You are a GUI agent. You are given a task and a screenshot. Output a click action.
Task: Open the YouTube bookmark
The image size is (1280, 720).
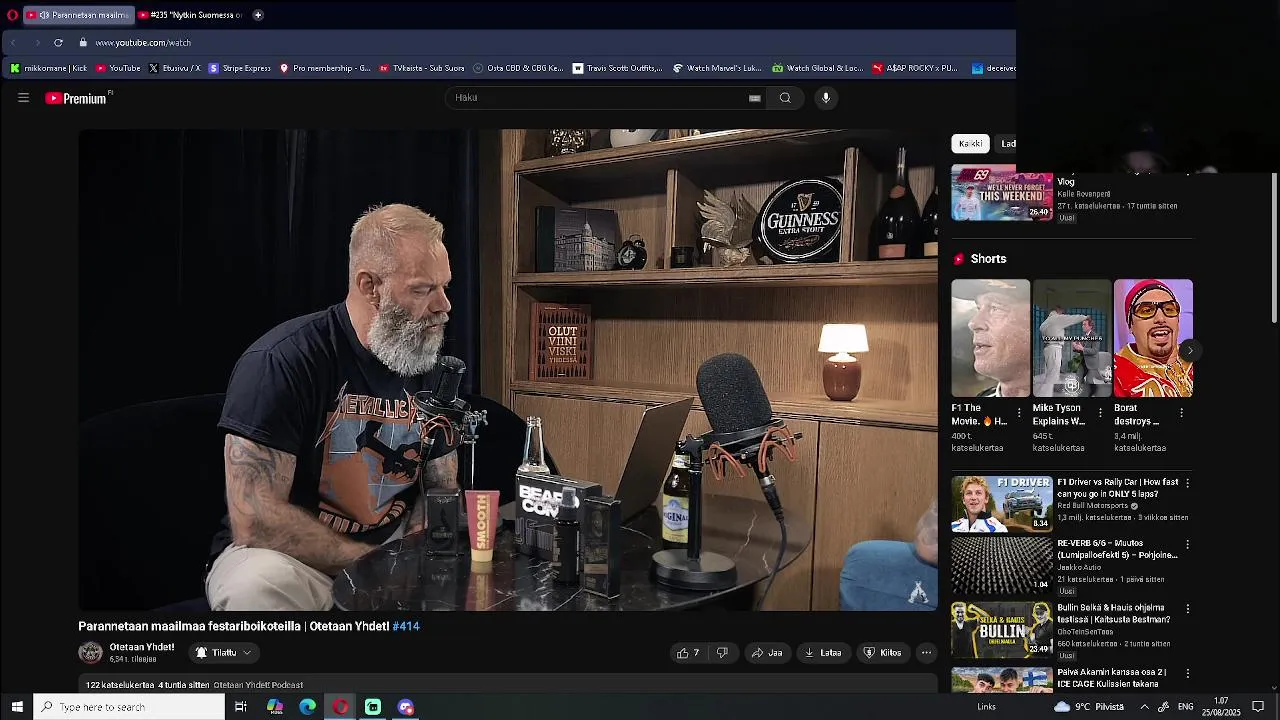118,68
